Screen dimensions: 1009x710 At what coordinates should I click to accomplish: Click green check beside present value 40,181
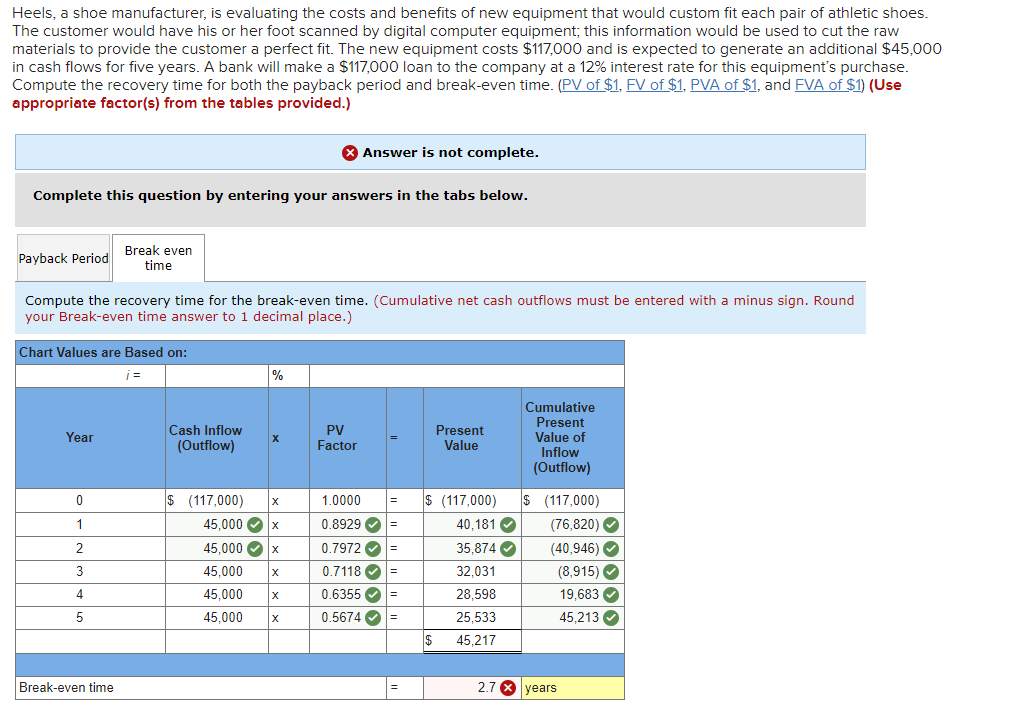pos(508,525)
